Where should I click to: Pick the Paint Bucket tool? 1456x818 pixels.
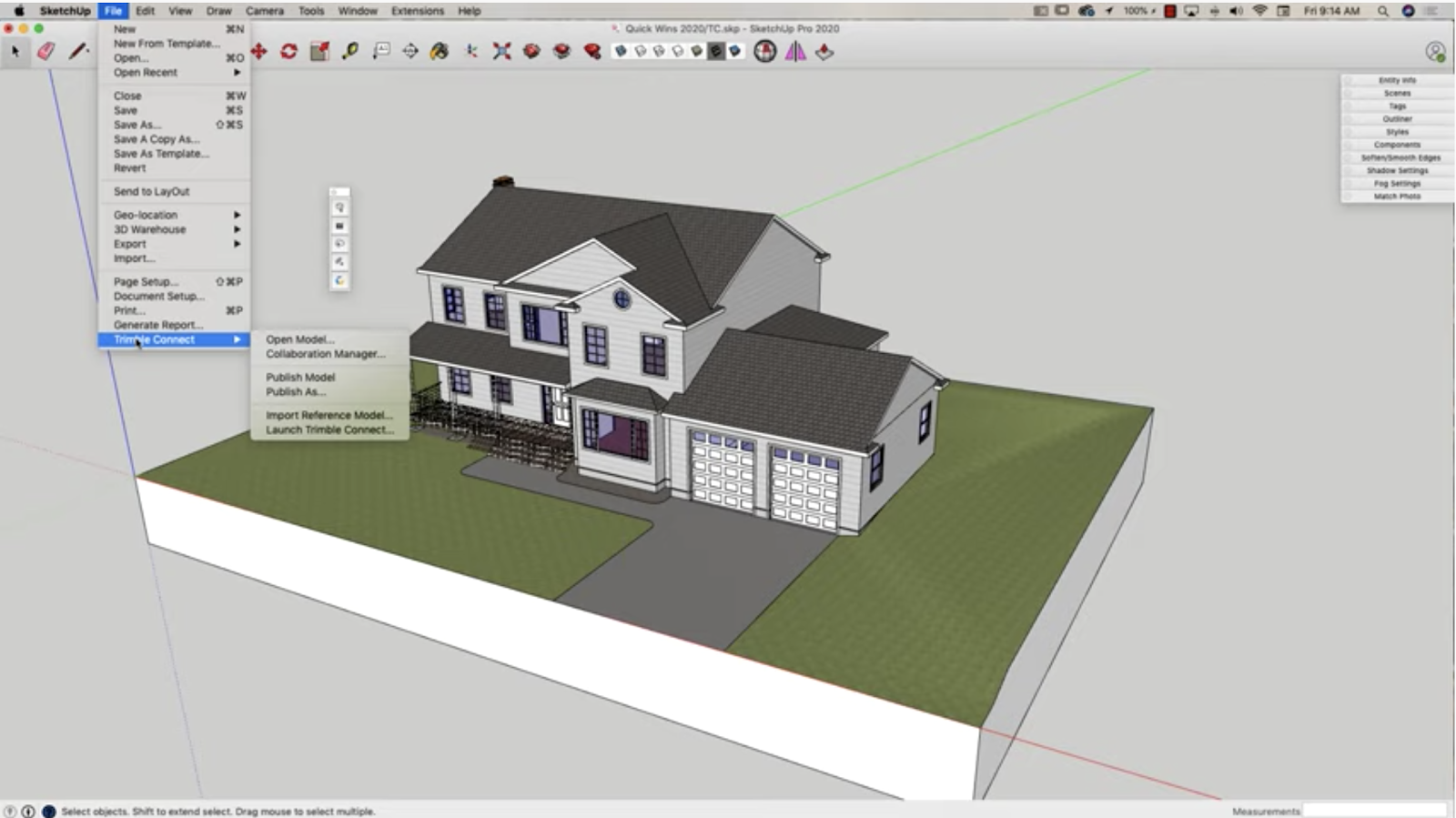point(440,52)
